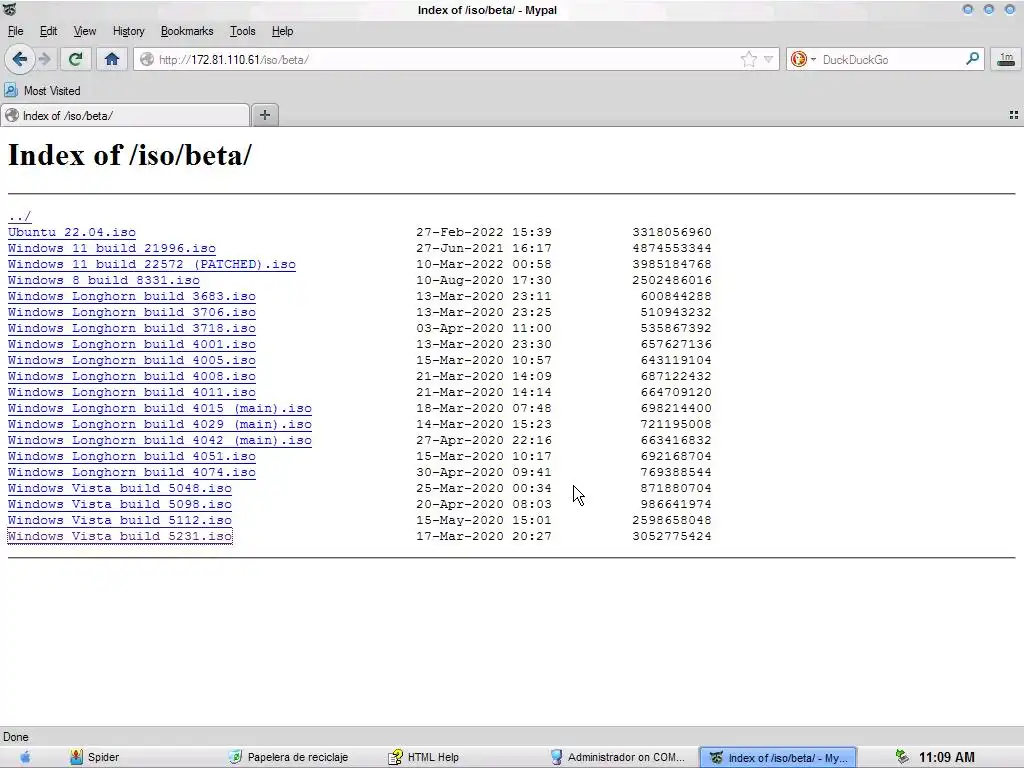Viewport: 1024px width, 768px height.
Task: Click Windows Longhorn build 3683.iso
Action: click(132, 296)
